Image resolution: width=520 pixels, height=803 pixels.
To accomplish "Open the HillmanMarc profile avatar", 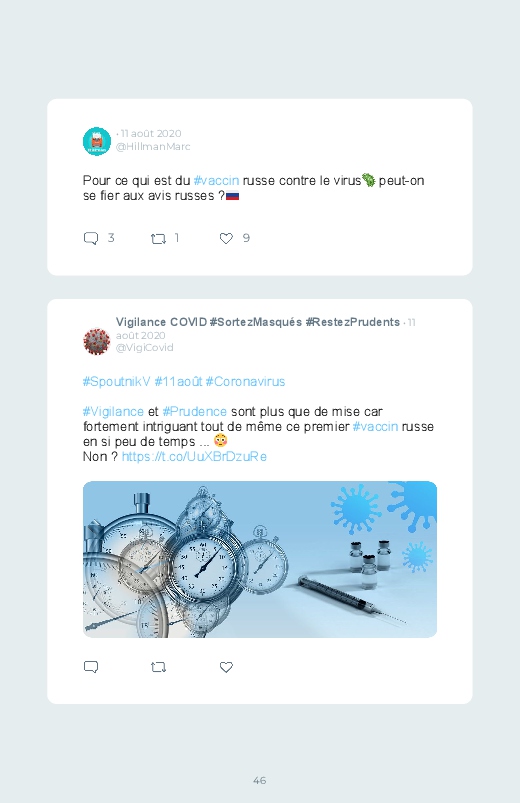I will (97, 141).
